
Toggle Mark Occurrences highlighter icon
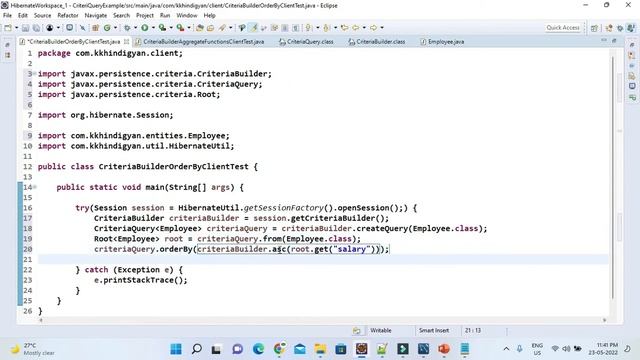click(254, 28)
